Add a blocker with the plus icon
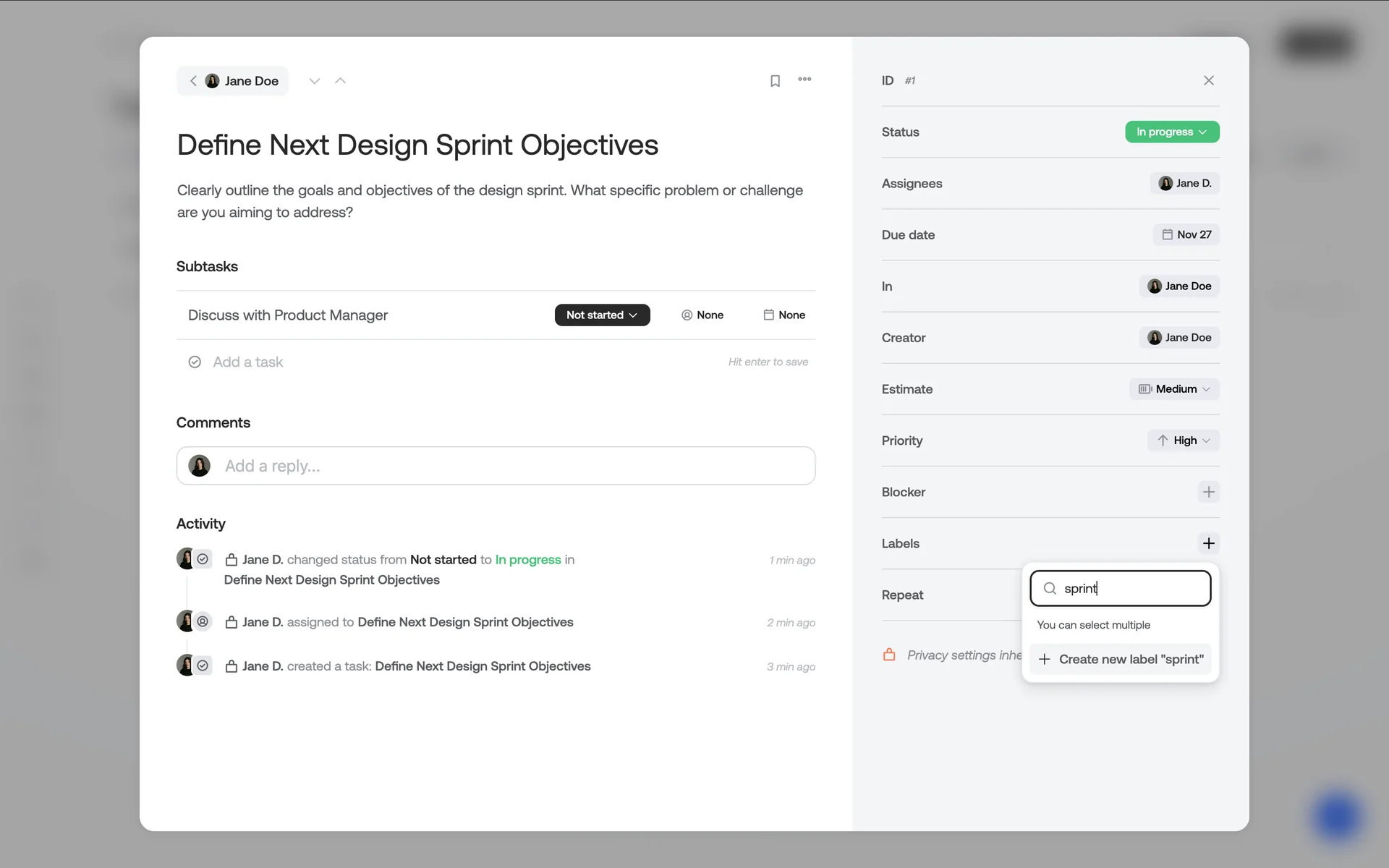Screen dimensions: 1389x868 [1208, 492]
